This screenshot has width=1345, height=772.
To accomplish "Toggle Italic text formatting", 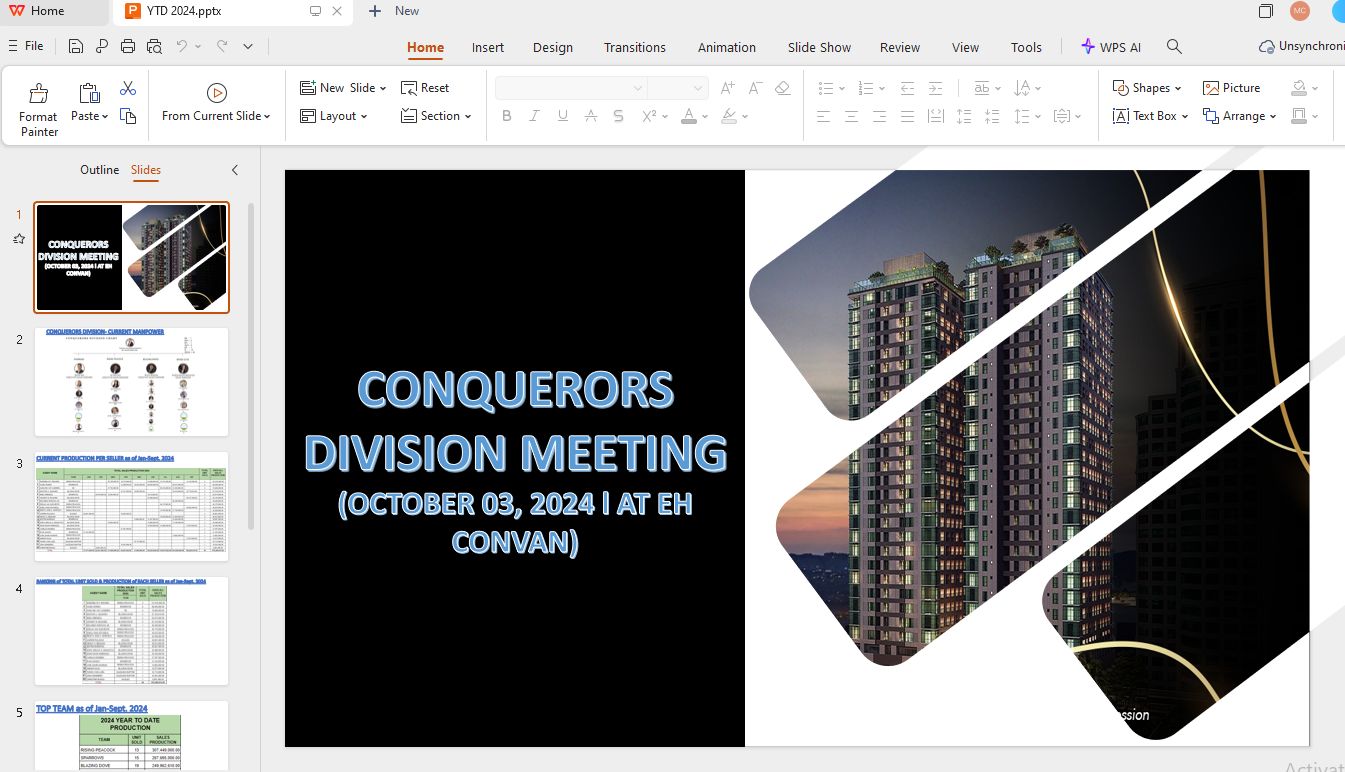I will tap(535, 116).
